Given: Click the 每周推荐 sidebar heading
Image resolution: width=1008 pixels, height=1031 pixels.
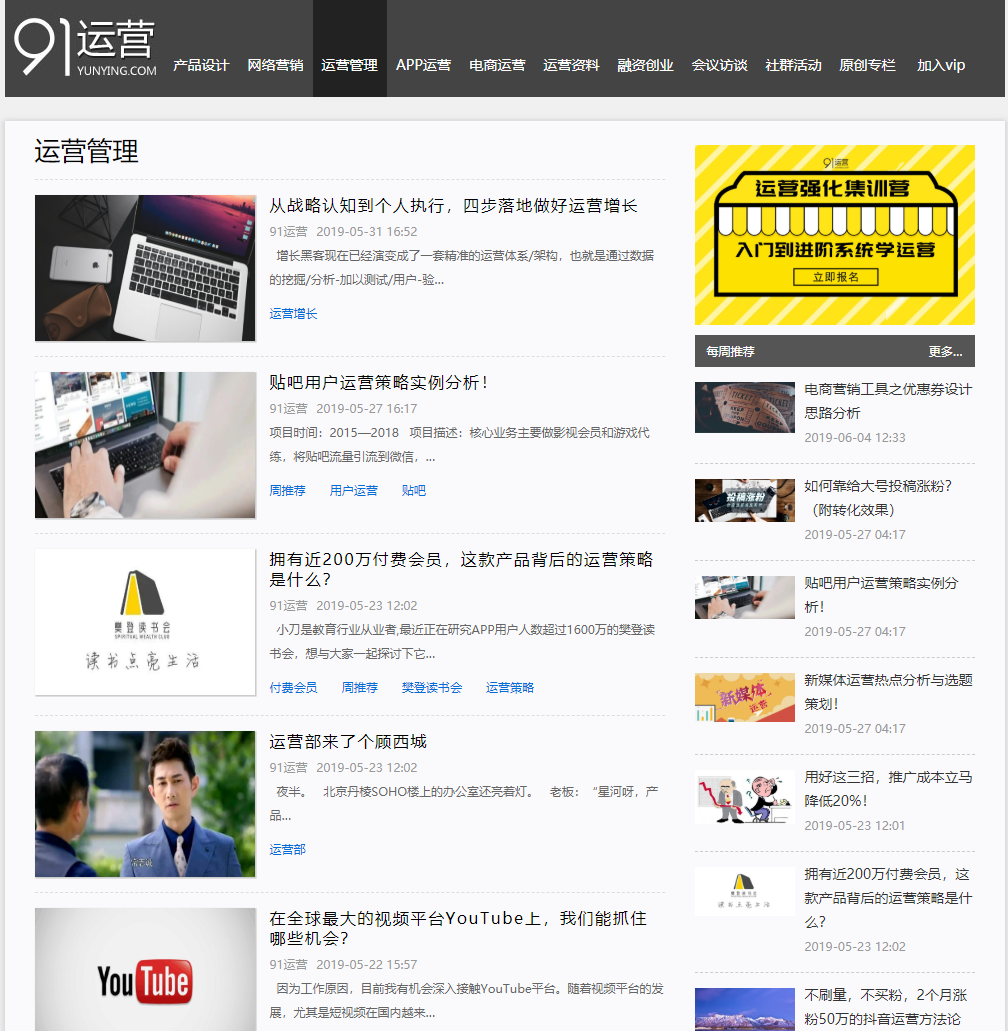Looking at the screenshot, I should tap(730, 352).
